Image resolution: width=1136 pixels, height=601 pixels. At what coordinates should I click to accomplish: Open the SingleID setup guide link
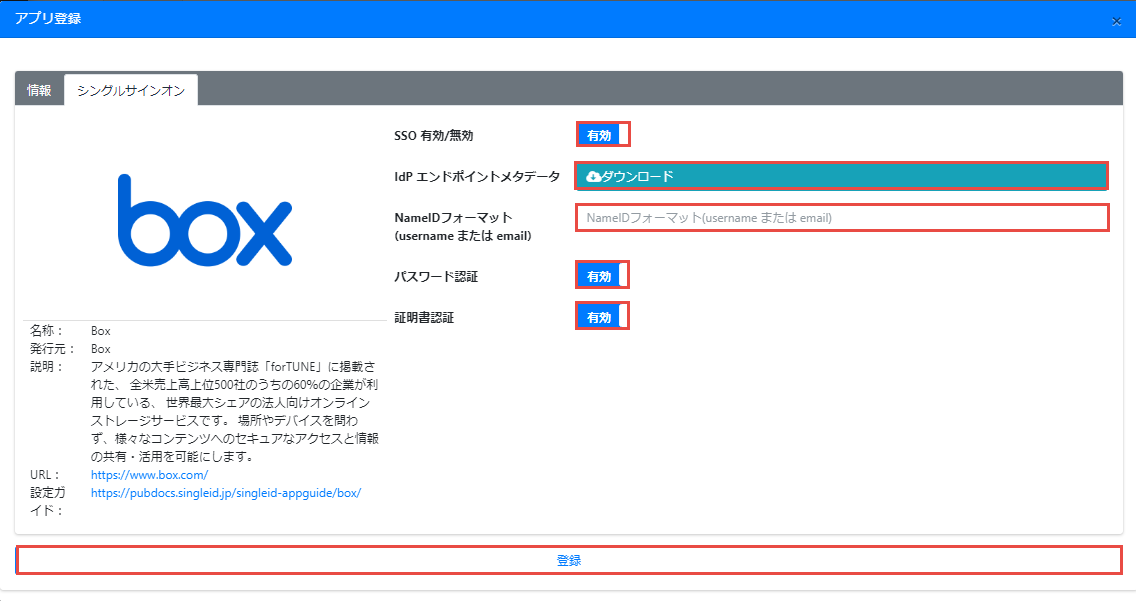click(225, 493)
